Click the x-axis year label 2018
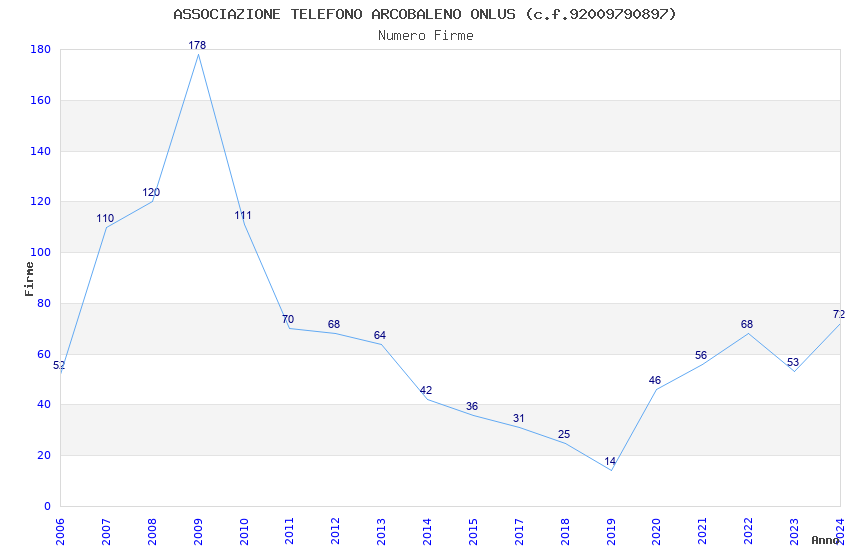The image size is (850, 550). coord(565,531)
